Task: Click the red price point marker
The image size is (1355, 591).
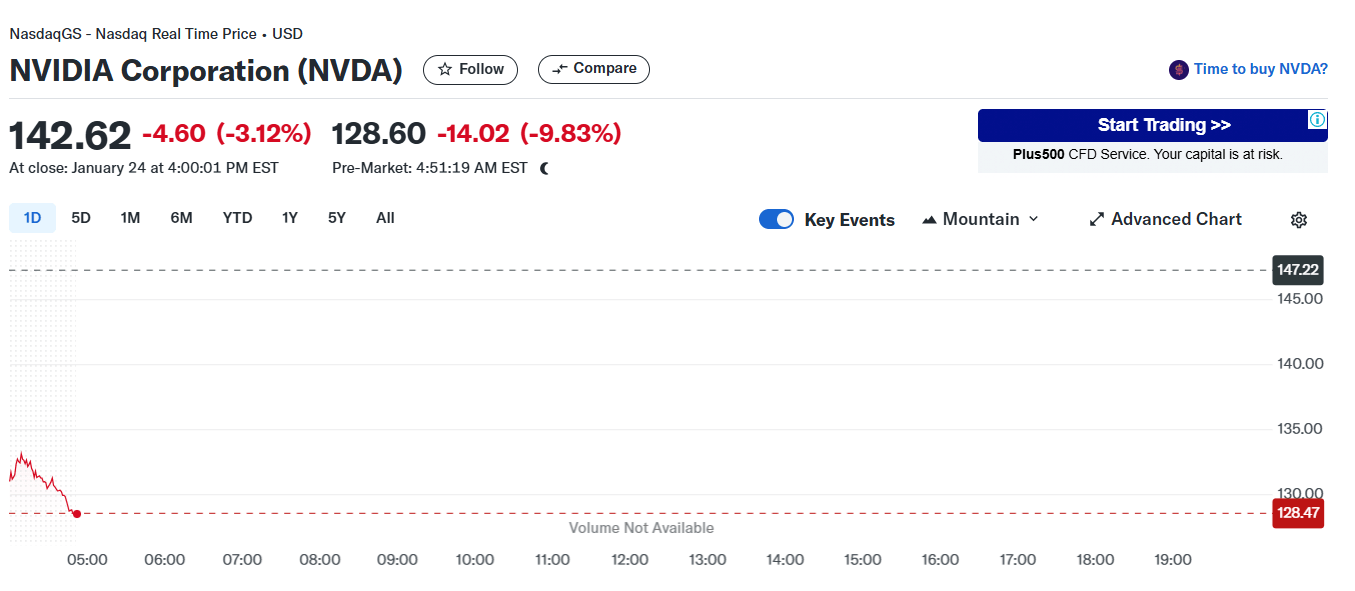Action: coord(77,513)
